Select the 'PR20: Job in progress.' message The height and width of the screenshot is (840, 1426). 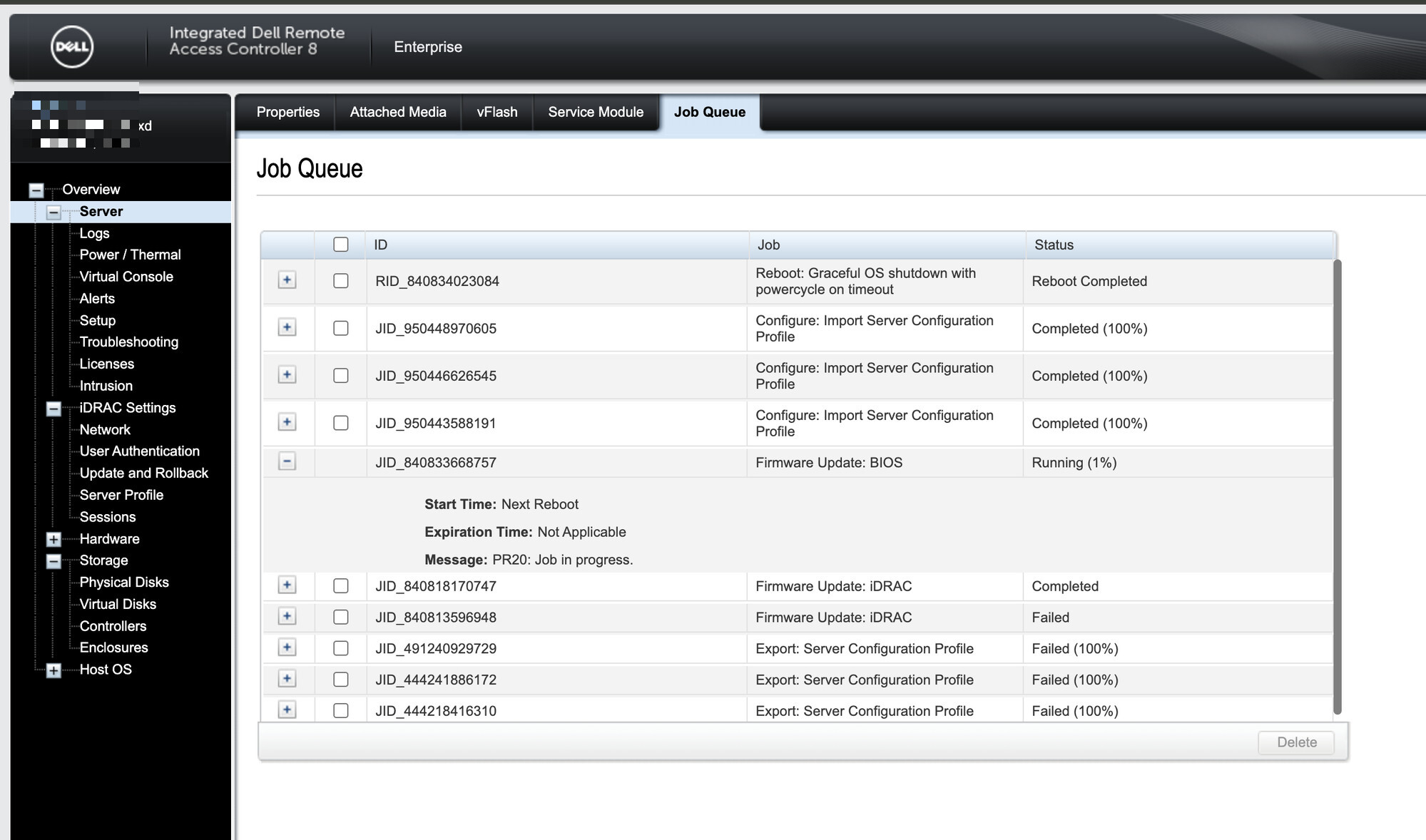[563, 560]
